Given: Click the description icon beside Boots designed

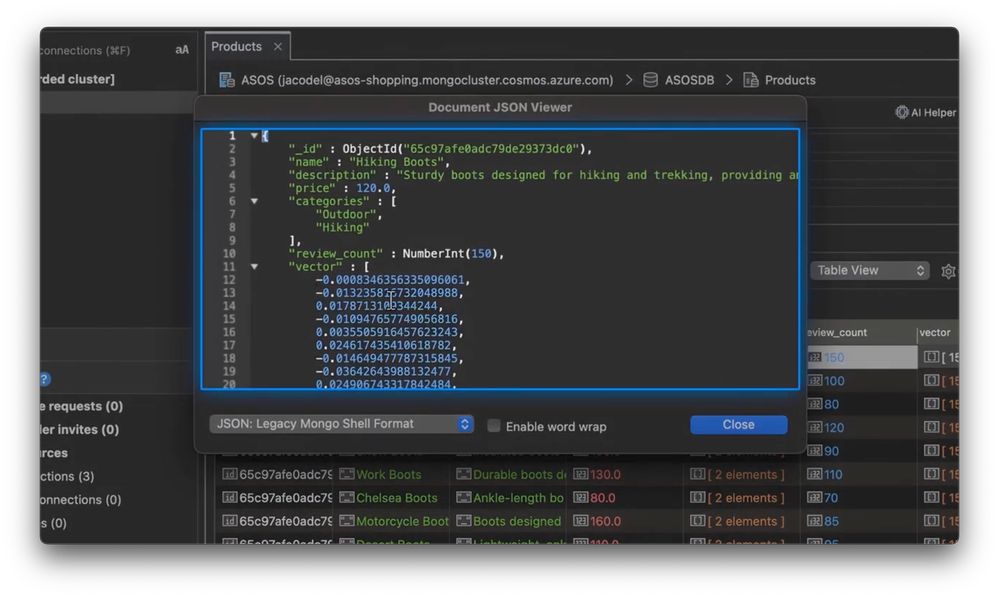Looking at the screenshot, I should click(x=464, y=521).
